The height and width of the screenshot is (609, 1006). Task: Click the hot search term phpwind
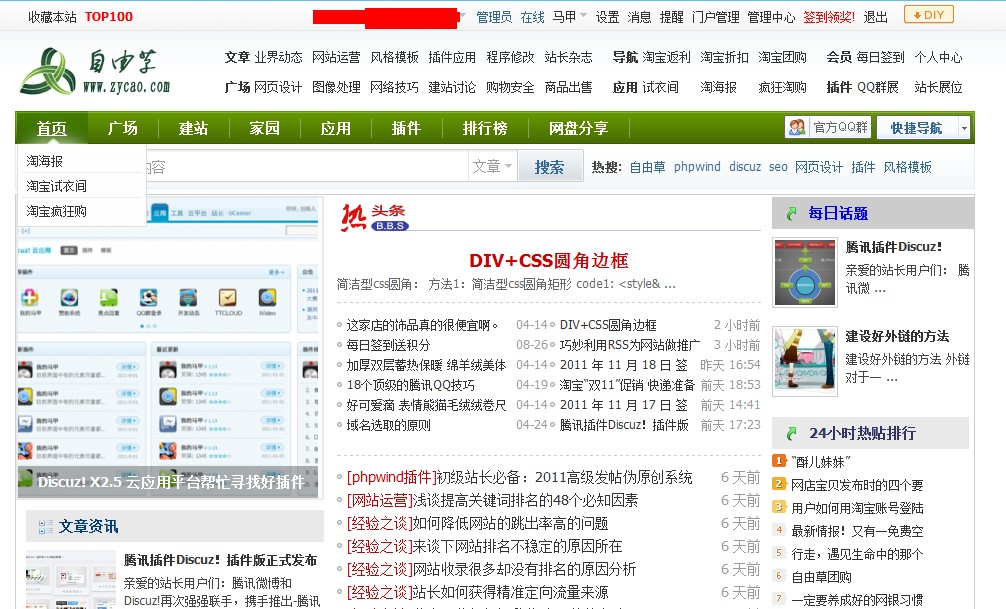coord(697,167)
